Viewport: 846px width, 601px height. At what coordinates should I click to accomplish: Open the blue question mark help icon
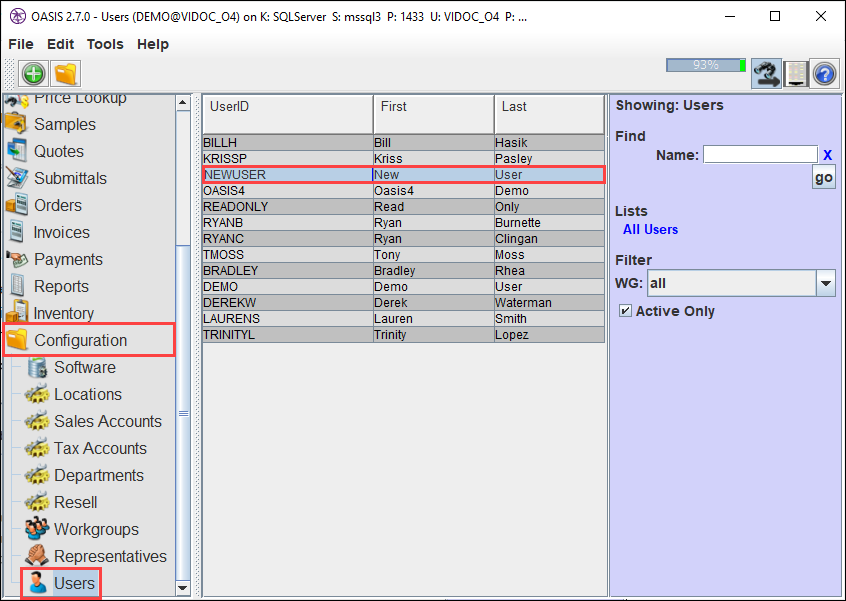pos(824,73)
